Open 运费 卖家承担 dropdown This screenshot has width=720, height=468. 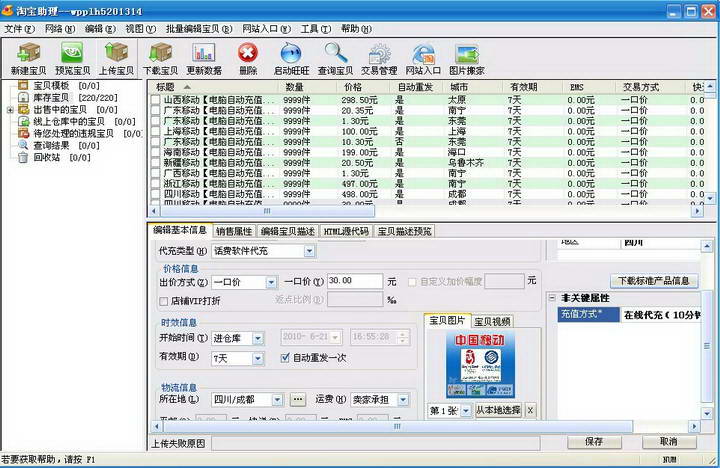point(403,400)
